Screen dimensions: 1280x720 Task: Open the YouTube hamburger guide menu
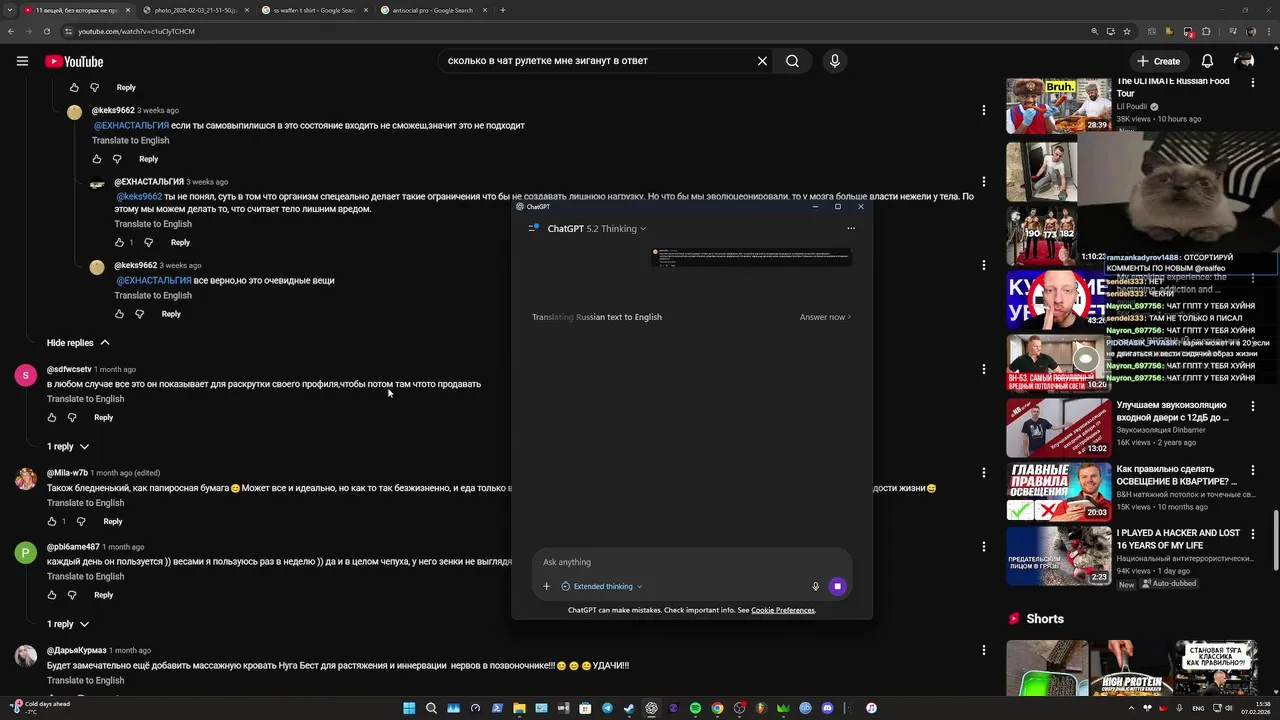click(22, 61)
